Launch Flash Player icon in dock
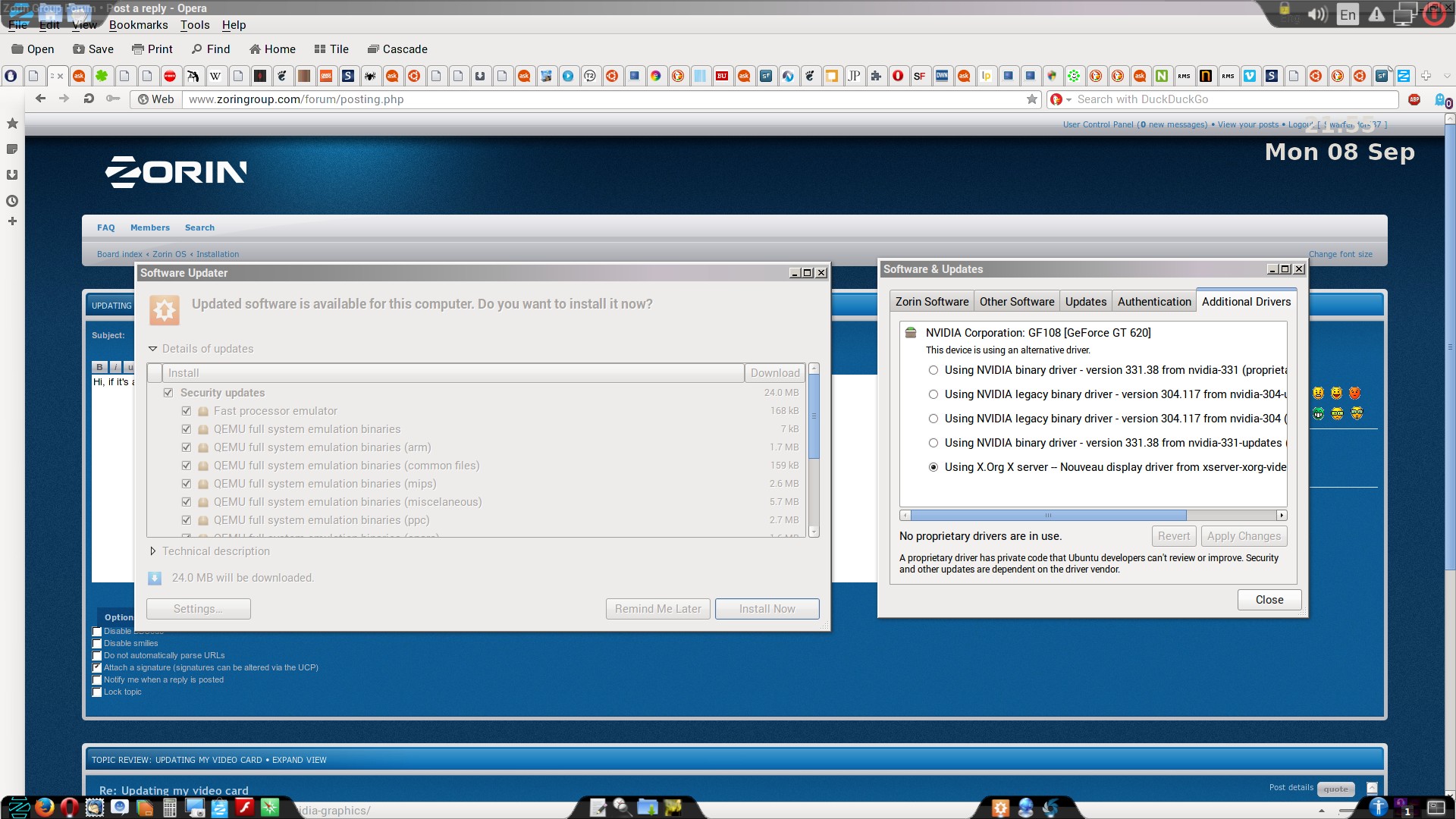 (245, 807)
